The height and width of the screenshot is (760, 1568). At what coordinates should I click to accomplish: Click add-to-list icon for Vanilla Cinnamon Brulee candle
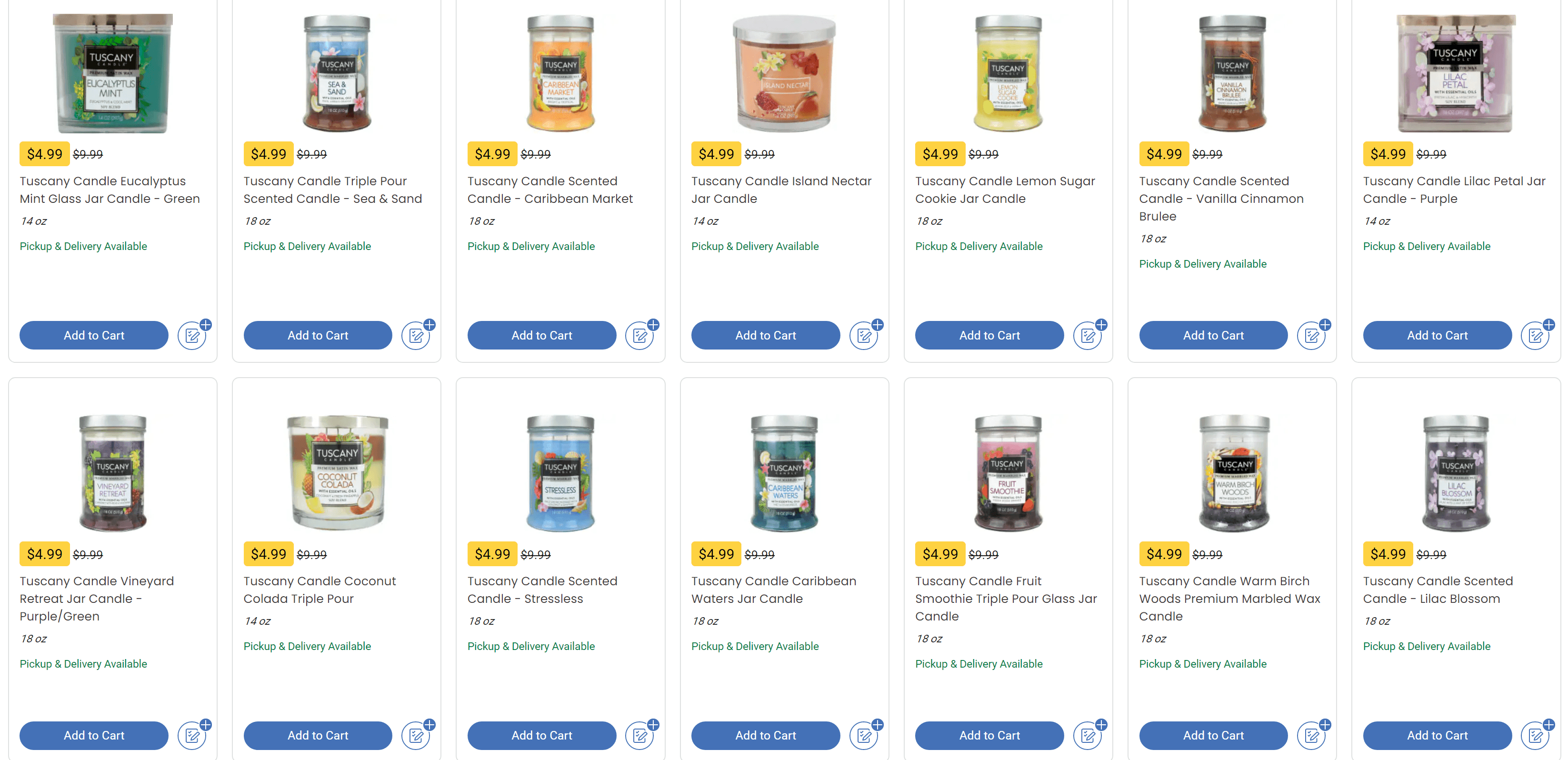(1313, 336)
